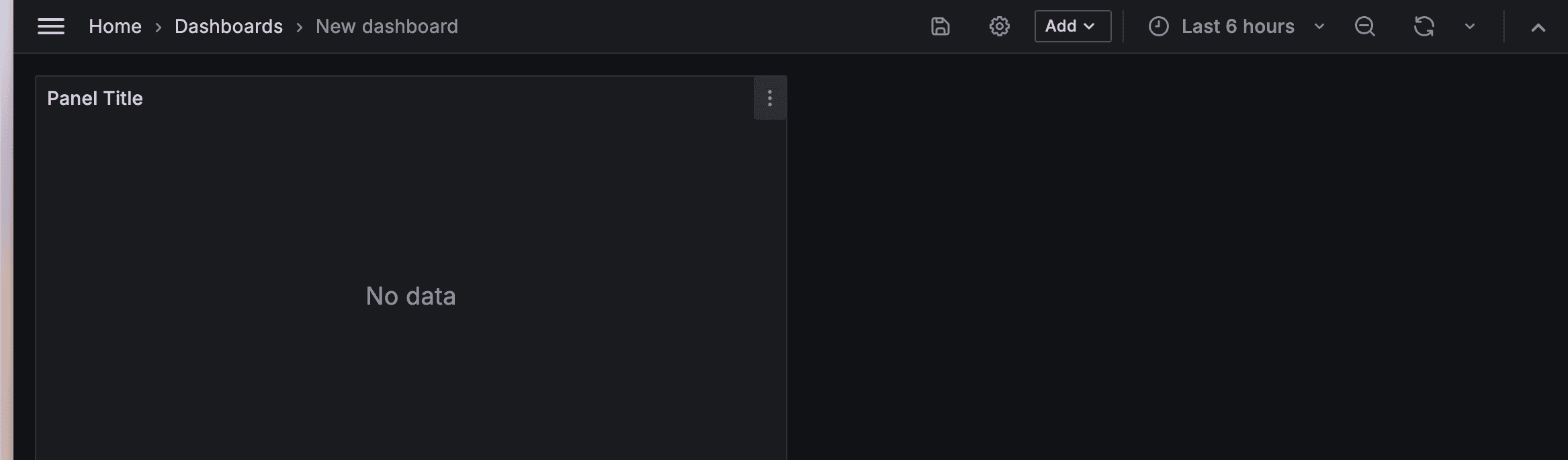Open the panel kebab menu
The width and height of the screenshot is (1568, 460).
tap(770, 98)
